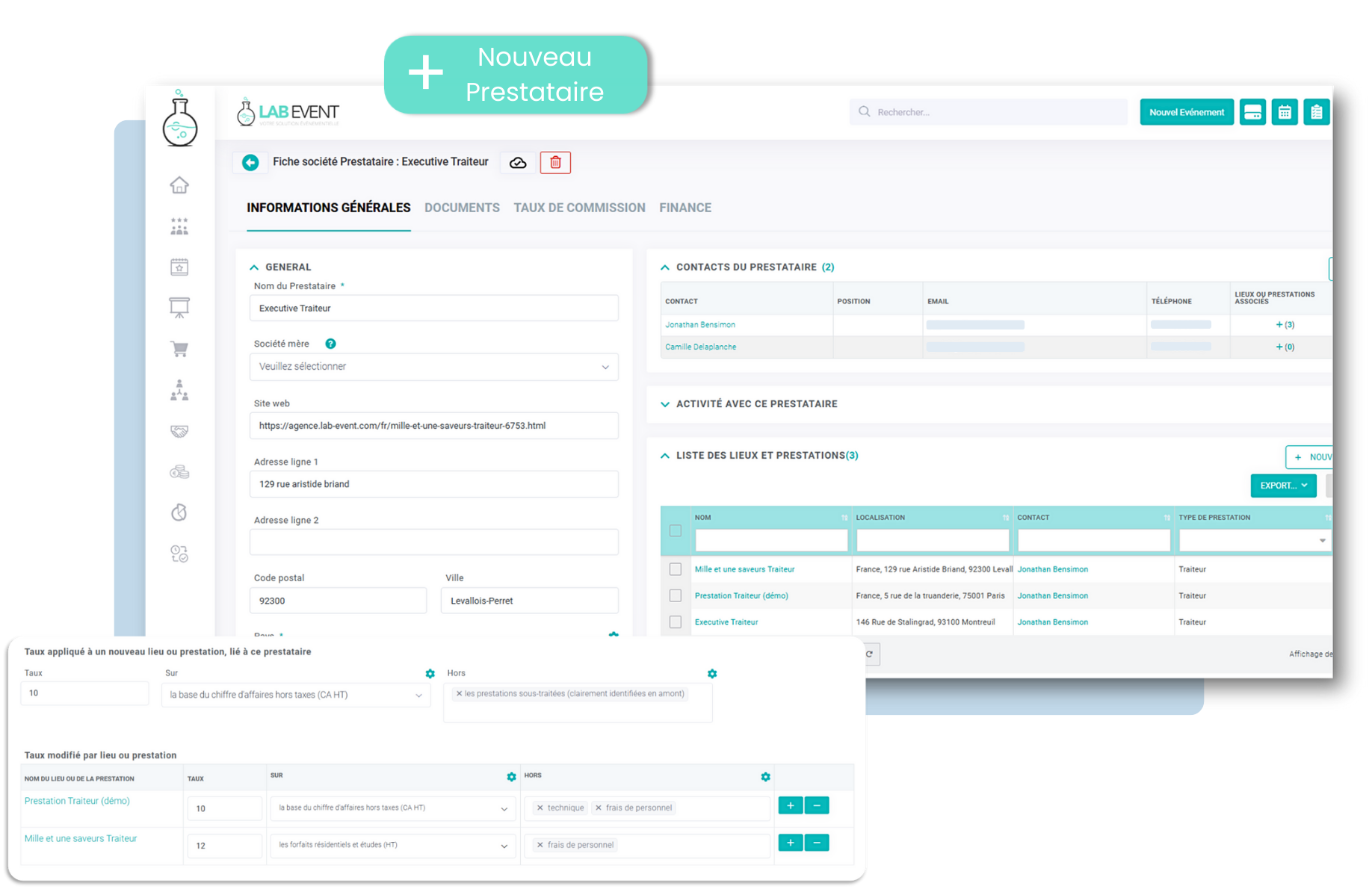Collapse the Contacts du prestataire section
This screenshot has width=1372, height=889.
pos(665,267)
